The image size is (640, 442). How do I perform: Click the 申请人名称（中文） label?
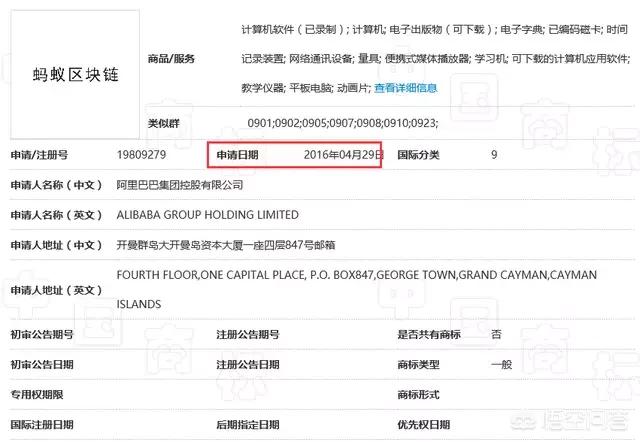coord(56,185)
